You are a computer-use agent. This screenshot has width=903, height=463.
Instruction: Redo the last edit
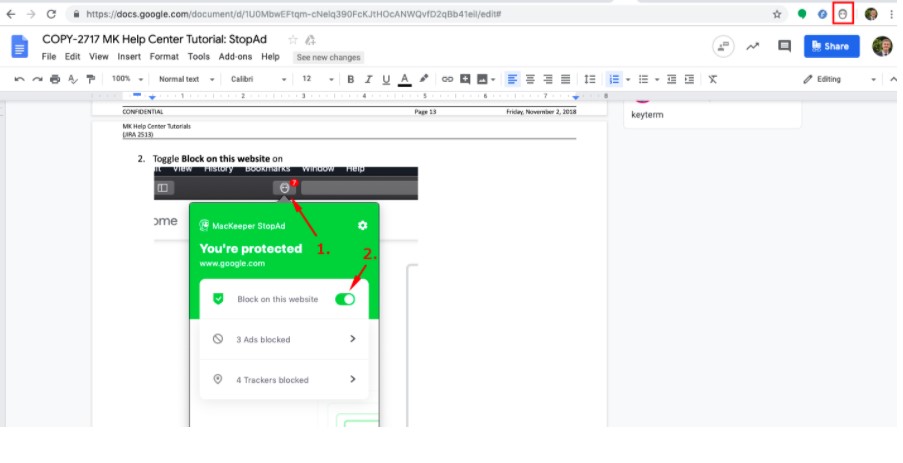pyautogui.click(x=37, y=79)
